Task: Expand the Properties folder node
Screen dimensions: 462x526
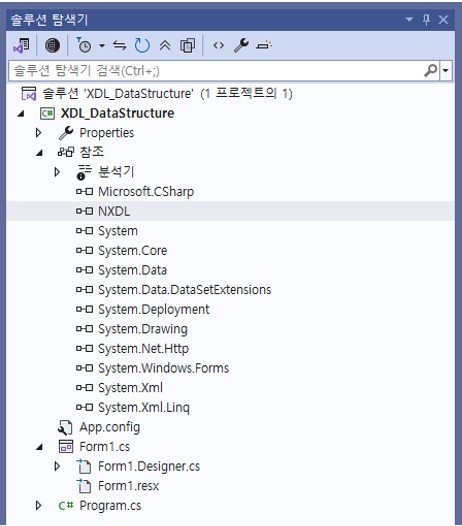Action: [38, 133]
